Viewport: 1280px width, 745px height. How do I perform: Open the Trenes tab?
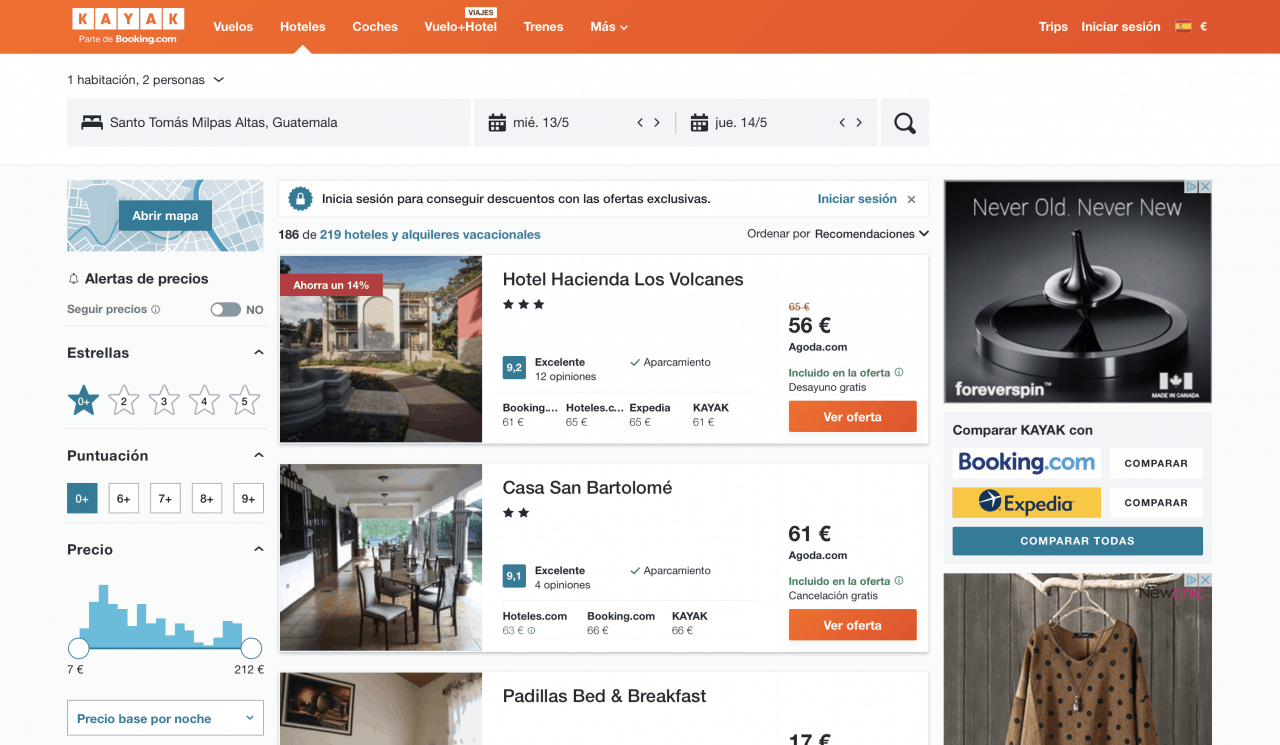[x=543, y=27]
